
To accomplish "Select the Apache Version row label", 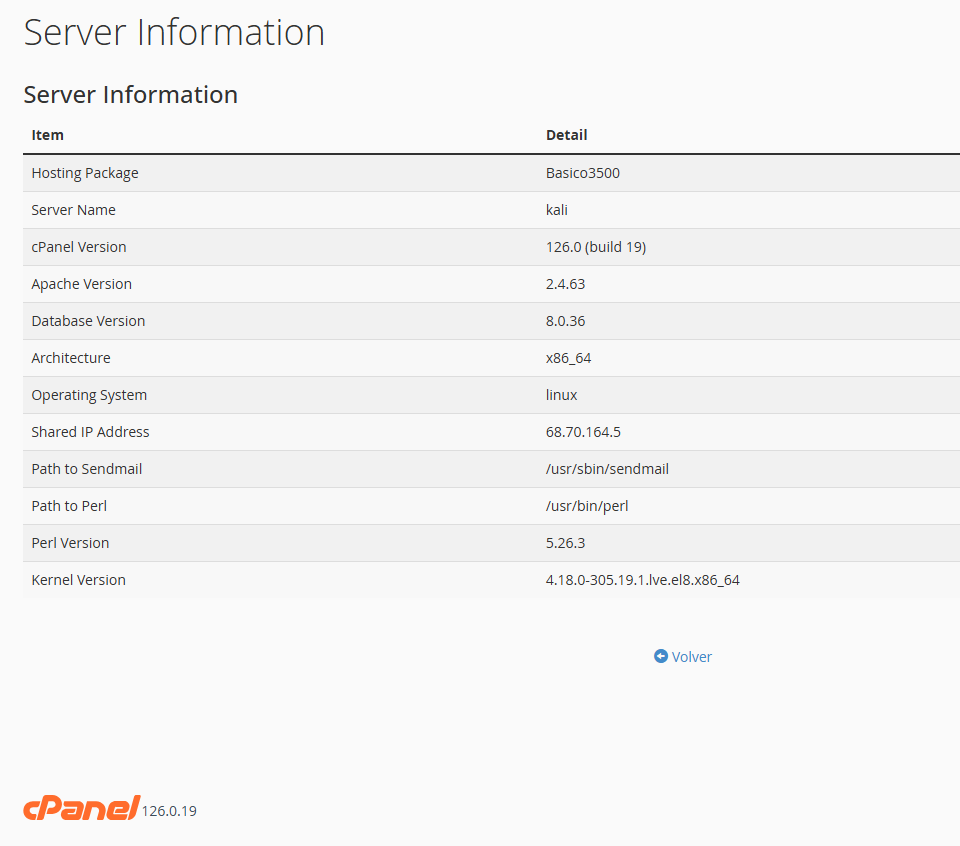I will click(x=81, y=284).
